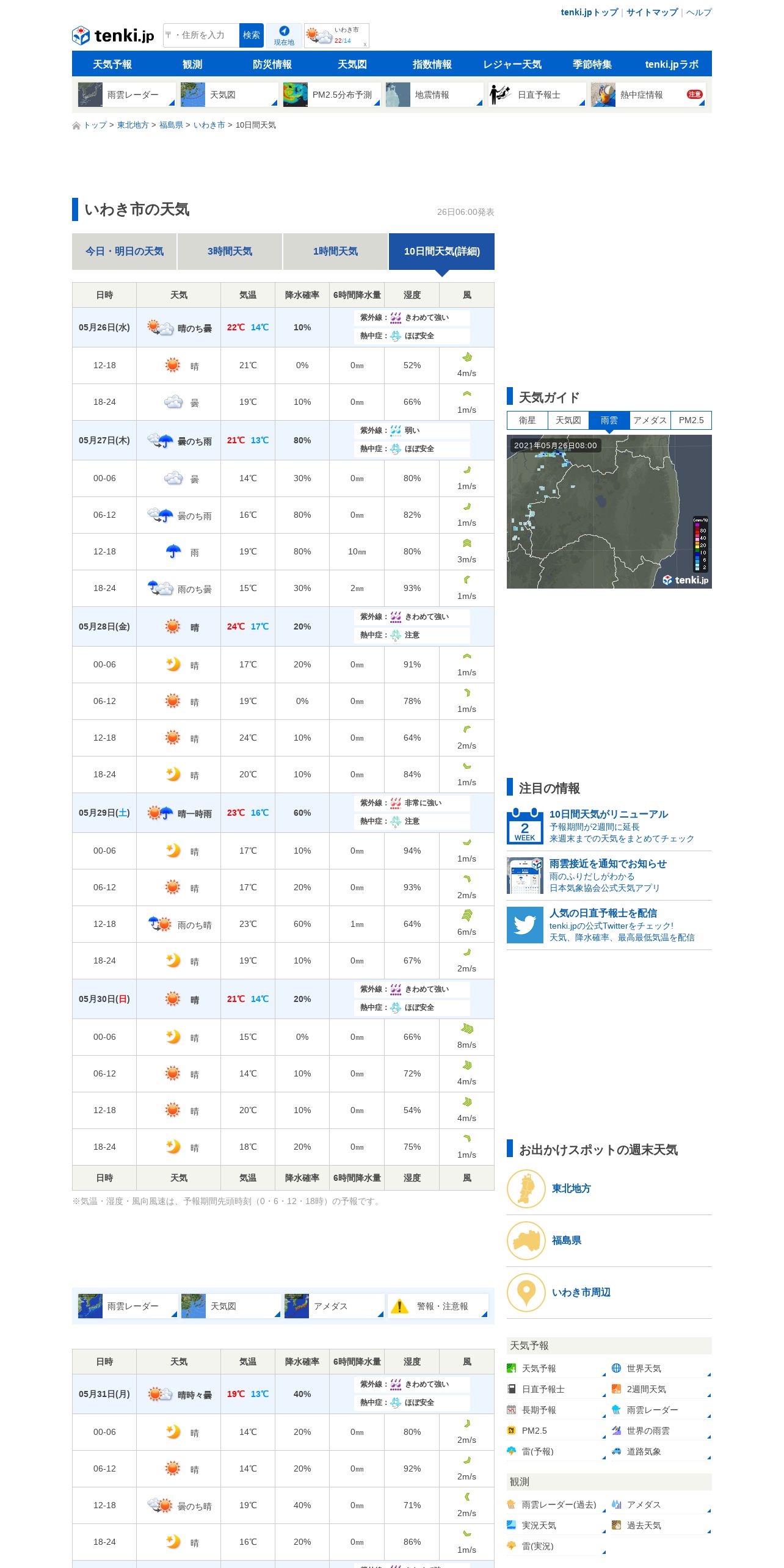Click the 2 WEEK calendar icon
The image size is (784, 1568).
point(525,826)
